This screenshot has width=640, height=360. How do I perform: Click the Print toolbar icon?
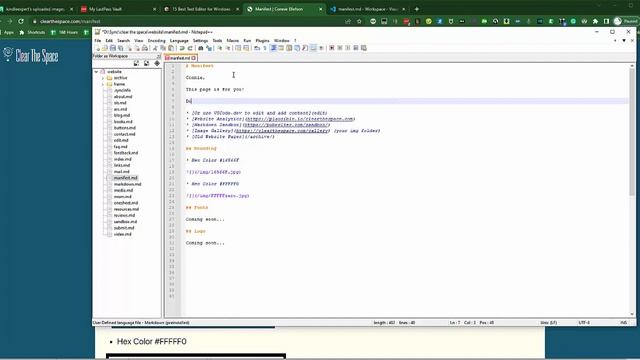pyautogui.click(x=144, y=48)
